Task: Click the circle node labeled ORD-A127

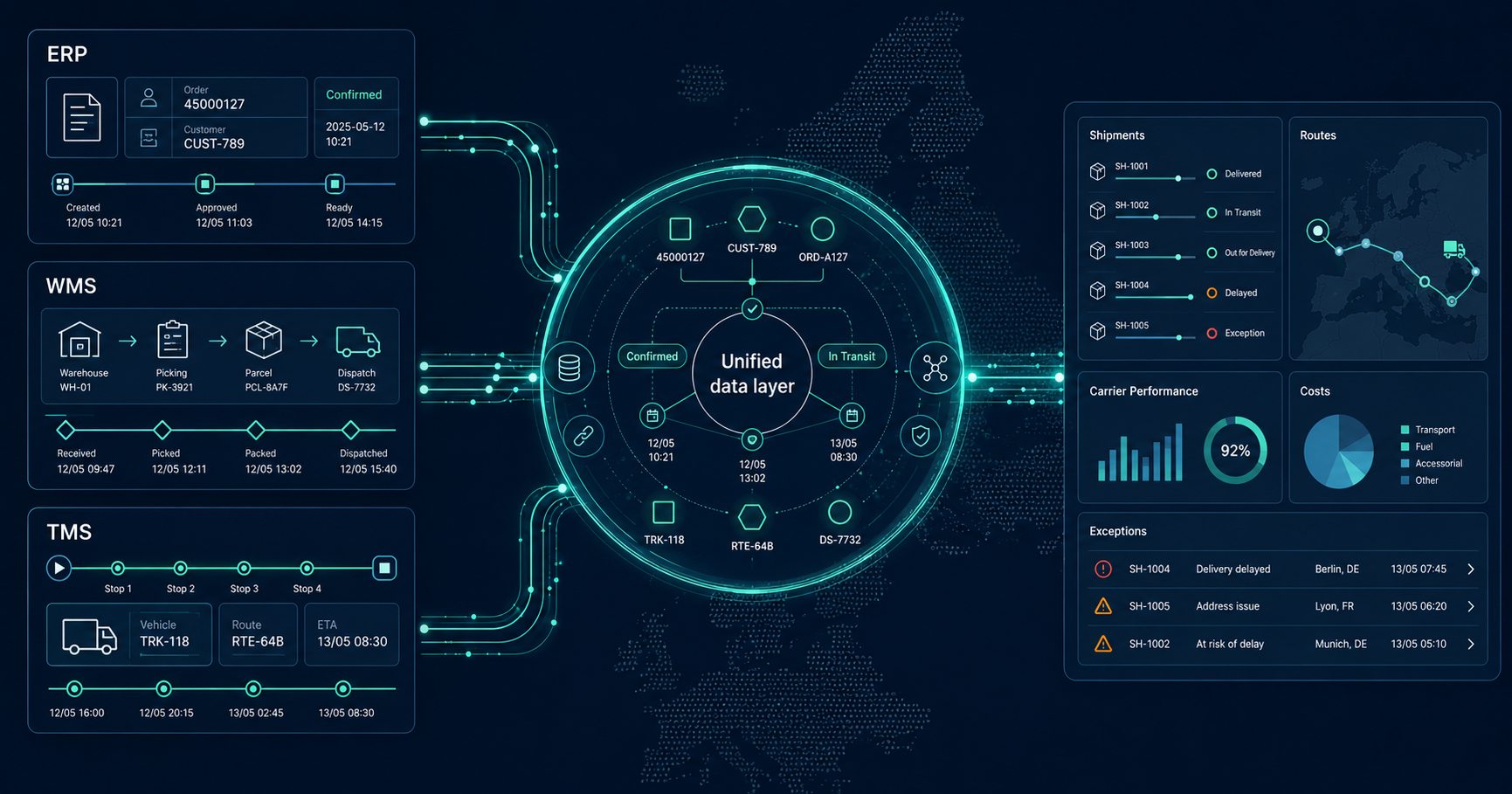Action: [823, 229]
